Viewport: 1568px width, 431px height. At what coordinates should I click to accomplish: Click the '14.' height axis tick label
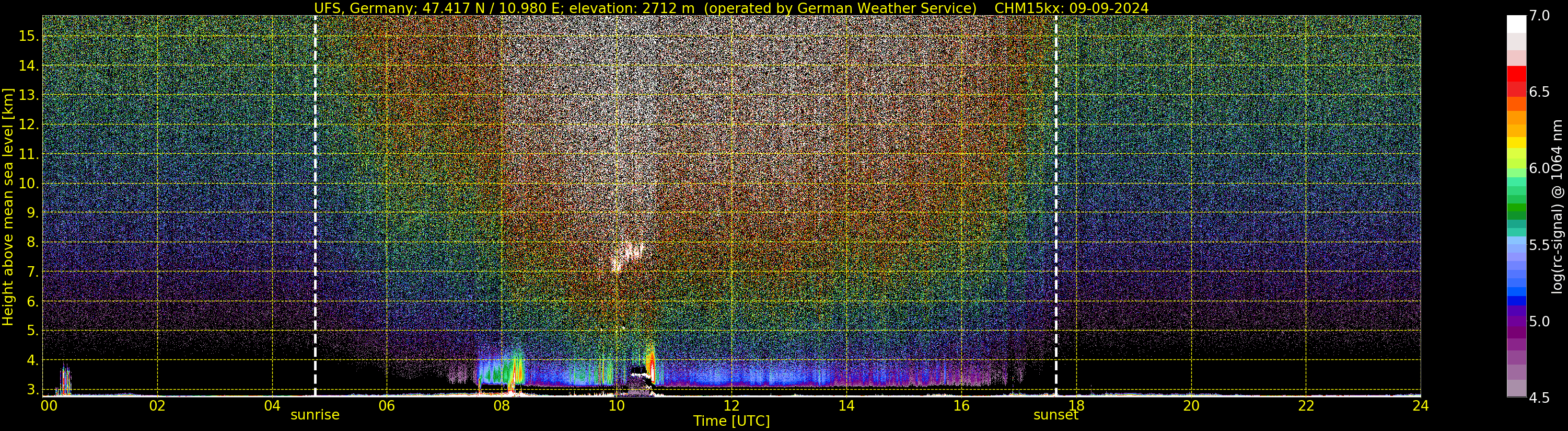pos(29,66)
